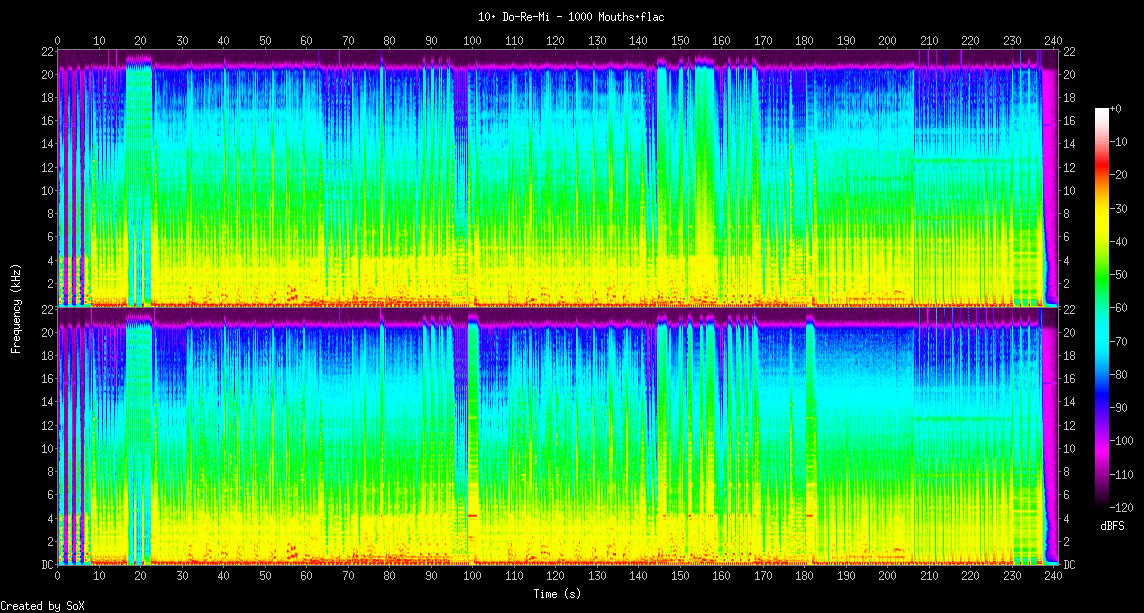Click the "DC" label left of lower channel
The height and width of the screenshot is (613, 1144).
coord(47,564)
